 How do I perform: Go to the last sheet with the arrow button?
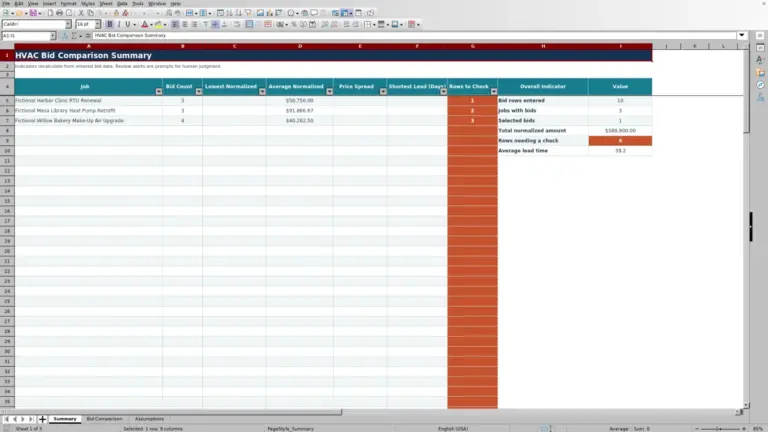point(31,419)
